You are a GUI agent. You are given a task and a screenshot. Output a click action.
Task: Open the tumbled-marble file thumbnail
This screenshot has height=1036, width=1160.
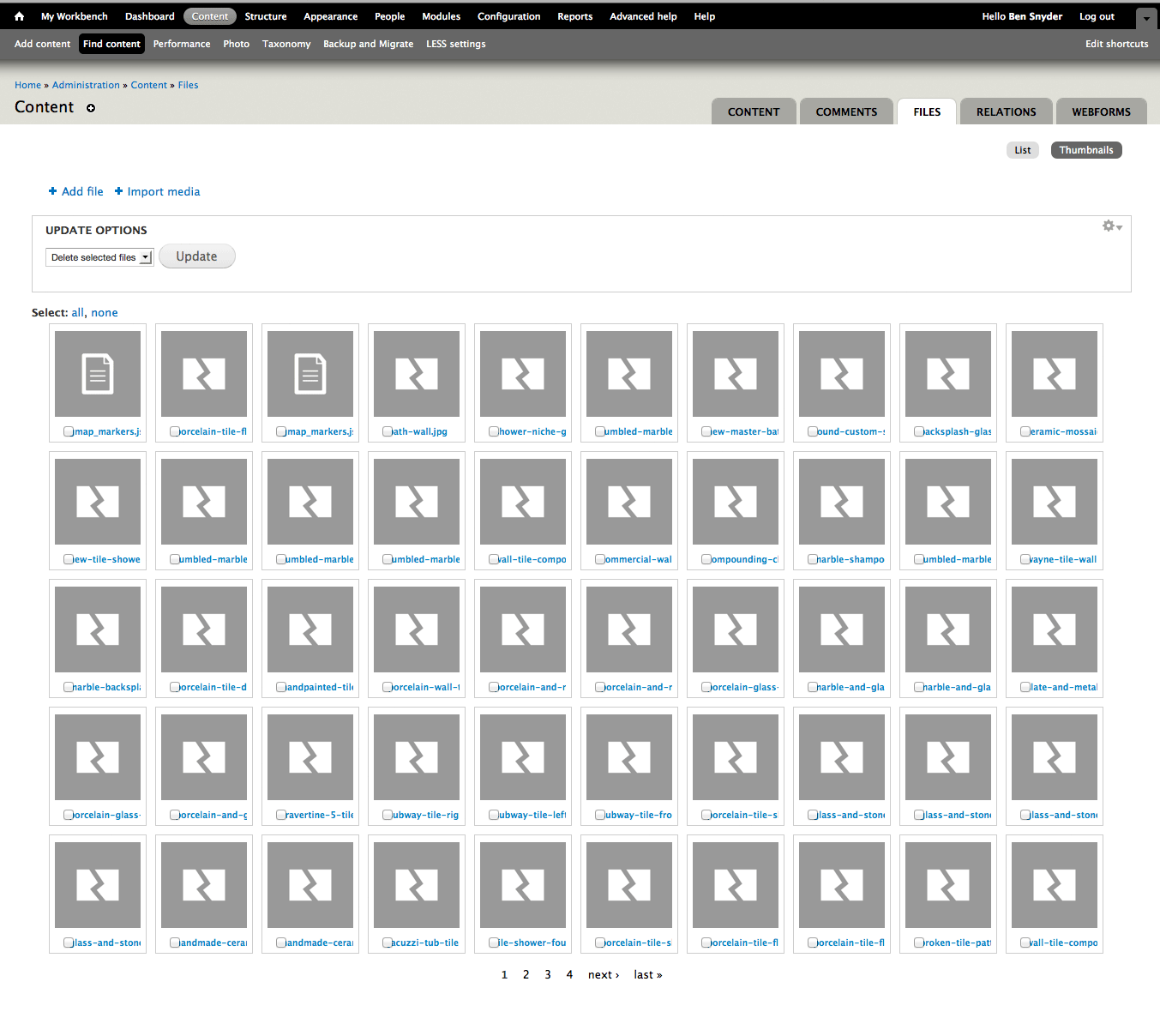coord(629,373)
